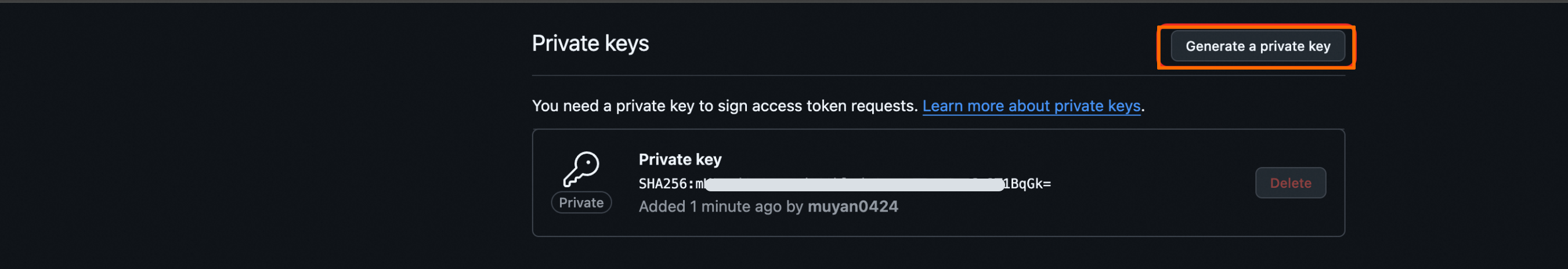Screen dimensions: 1568x269
Task: Click the word Generate on the button
Action: pos(1215,46)
